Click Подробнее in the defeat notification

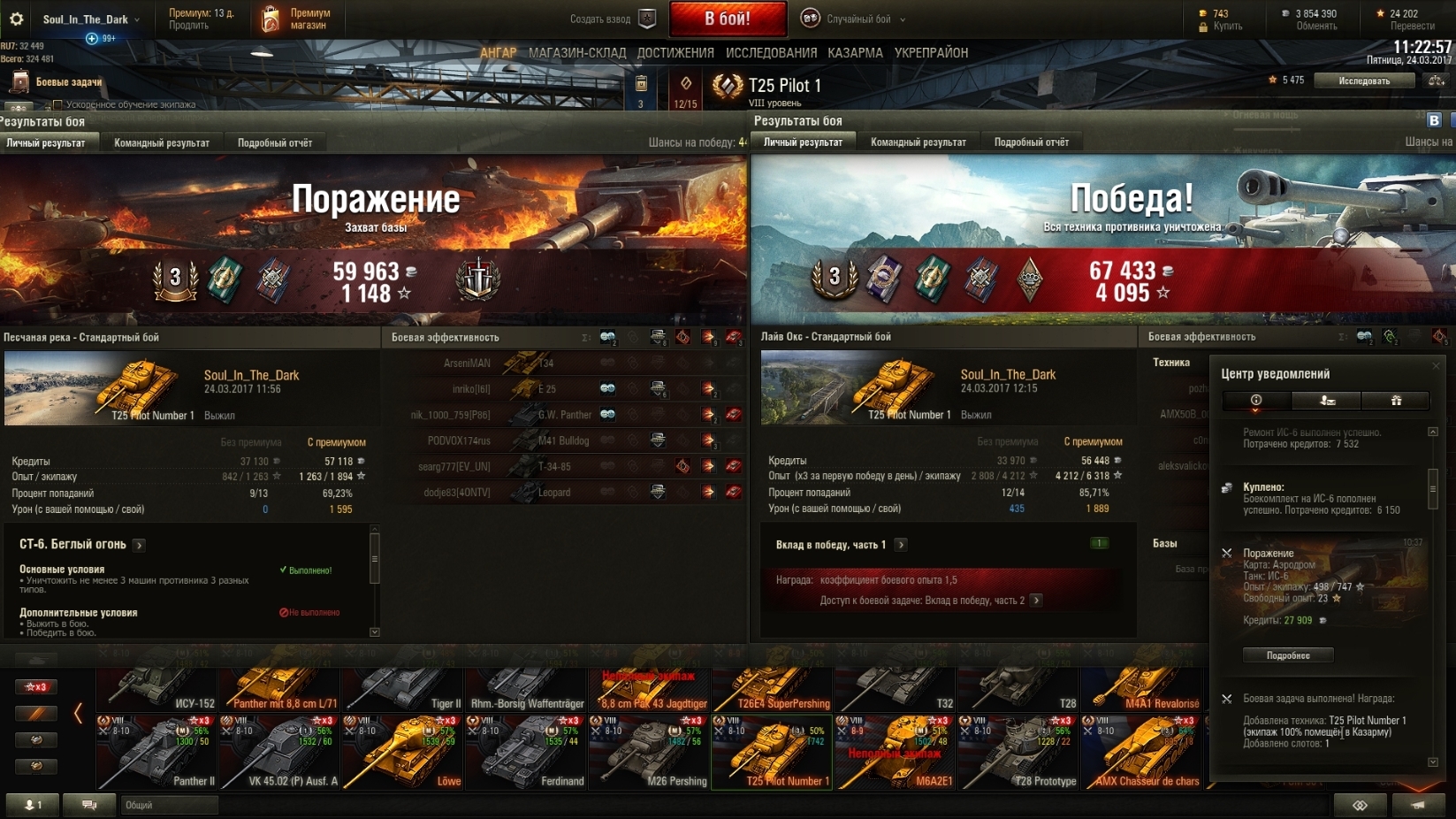(1288, 655)
